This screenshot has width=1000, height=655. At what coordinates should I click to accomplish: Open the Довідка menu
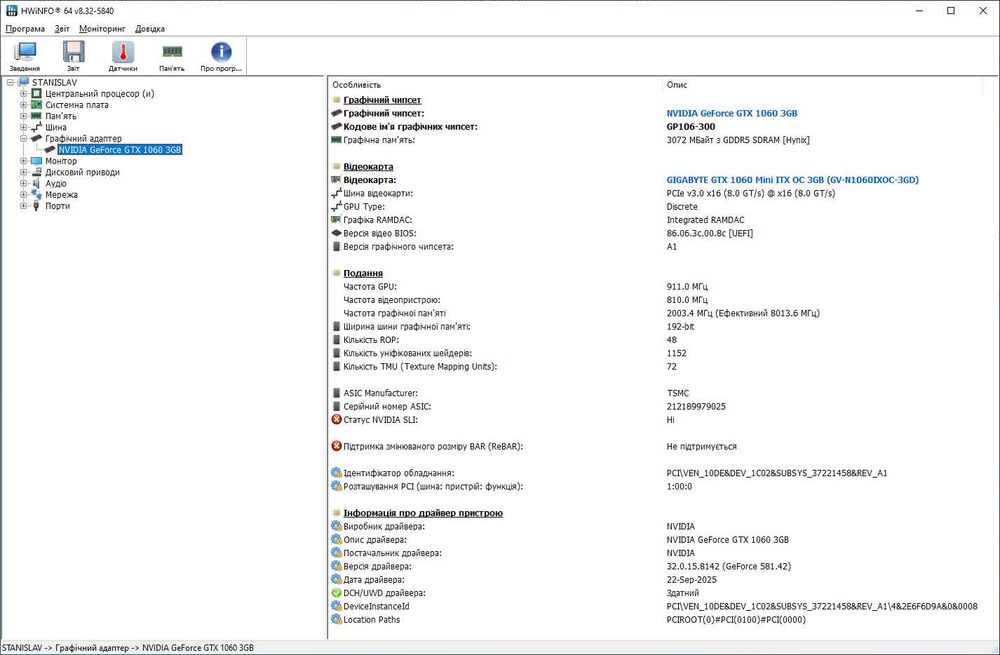[150, 29]
